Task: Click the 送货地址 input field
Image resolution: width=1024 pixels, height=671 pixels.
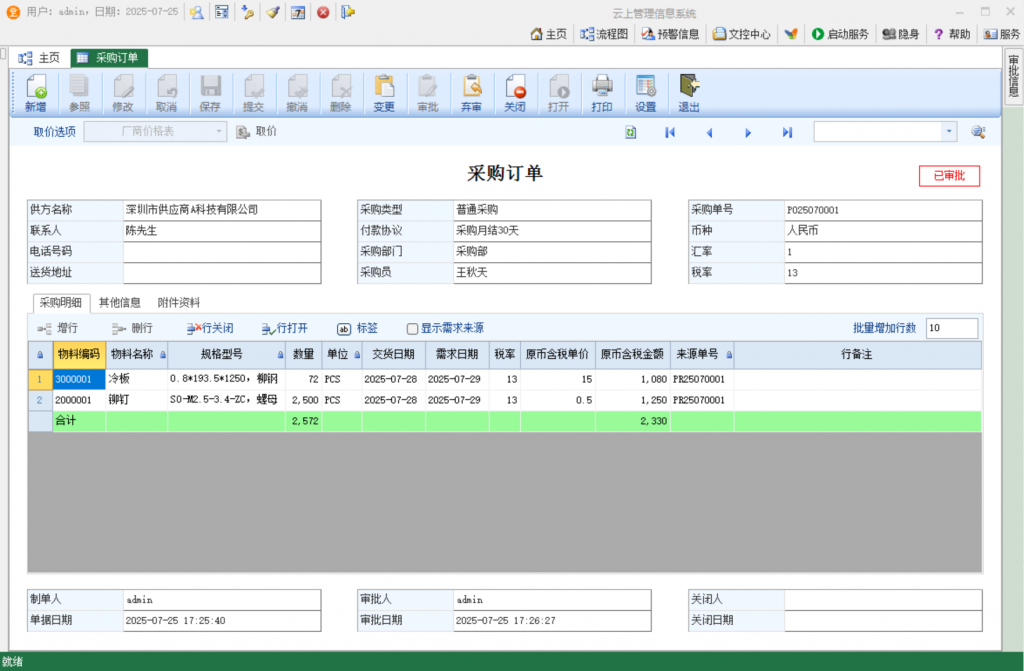Action: (x=222, y=272)
